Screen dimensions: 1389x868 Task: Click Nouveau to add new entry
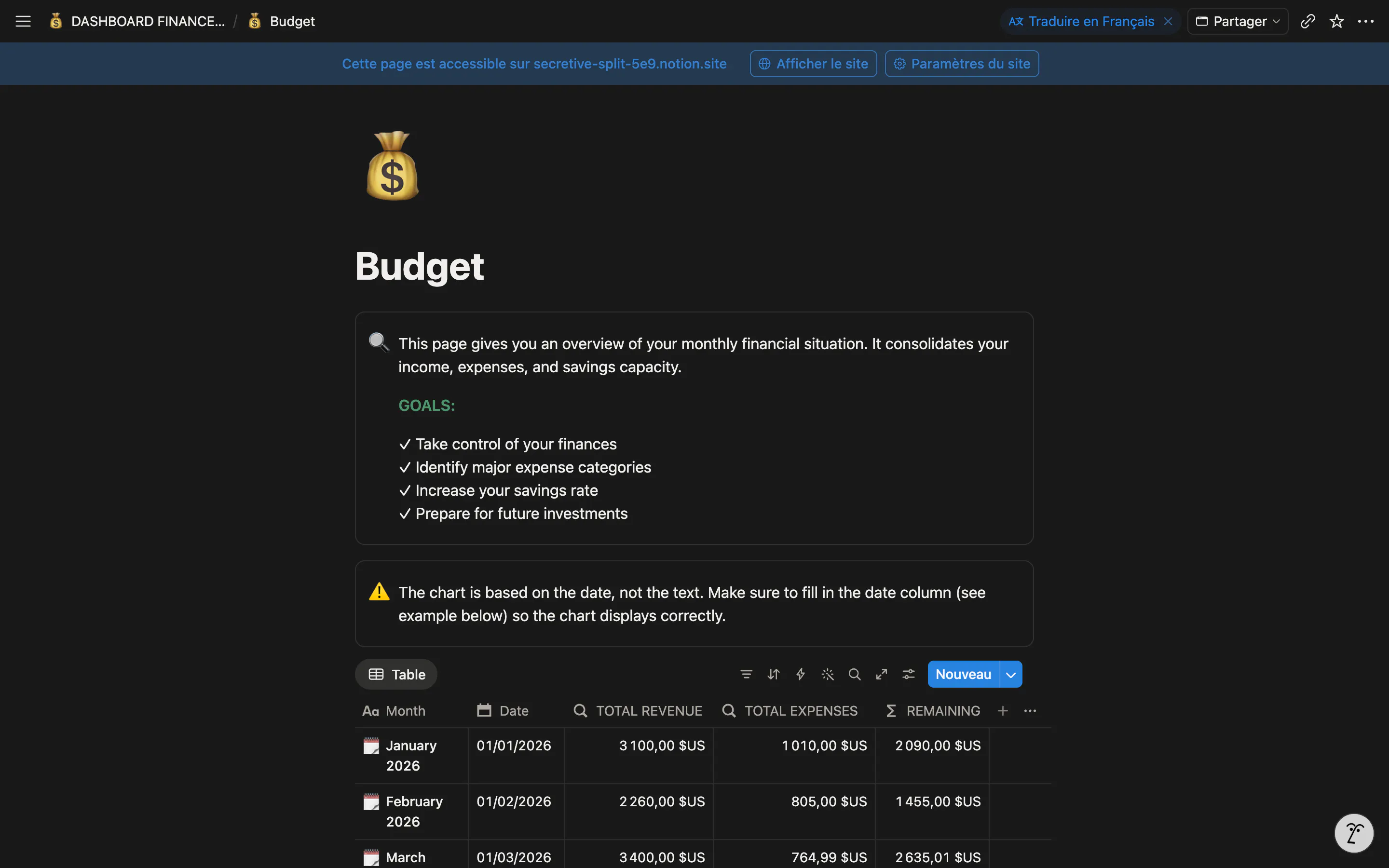[x=963, y=674]
